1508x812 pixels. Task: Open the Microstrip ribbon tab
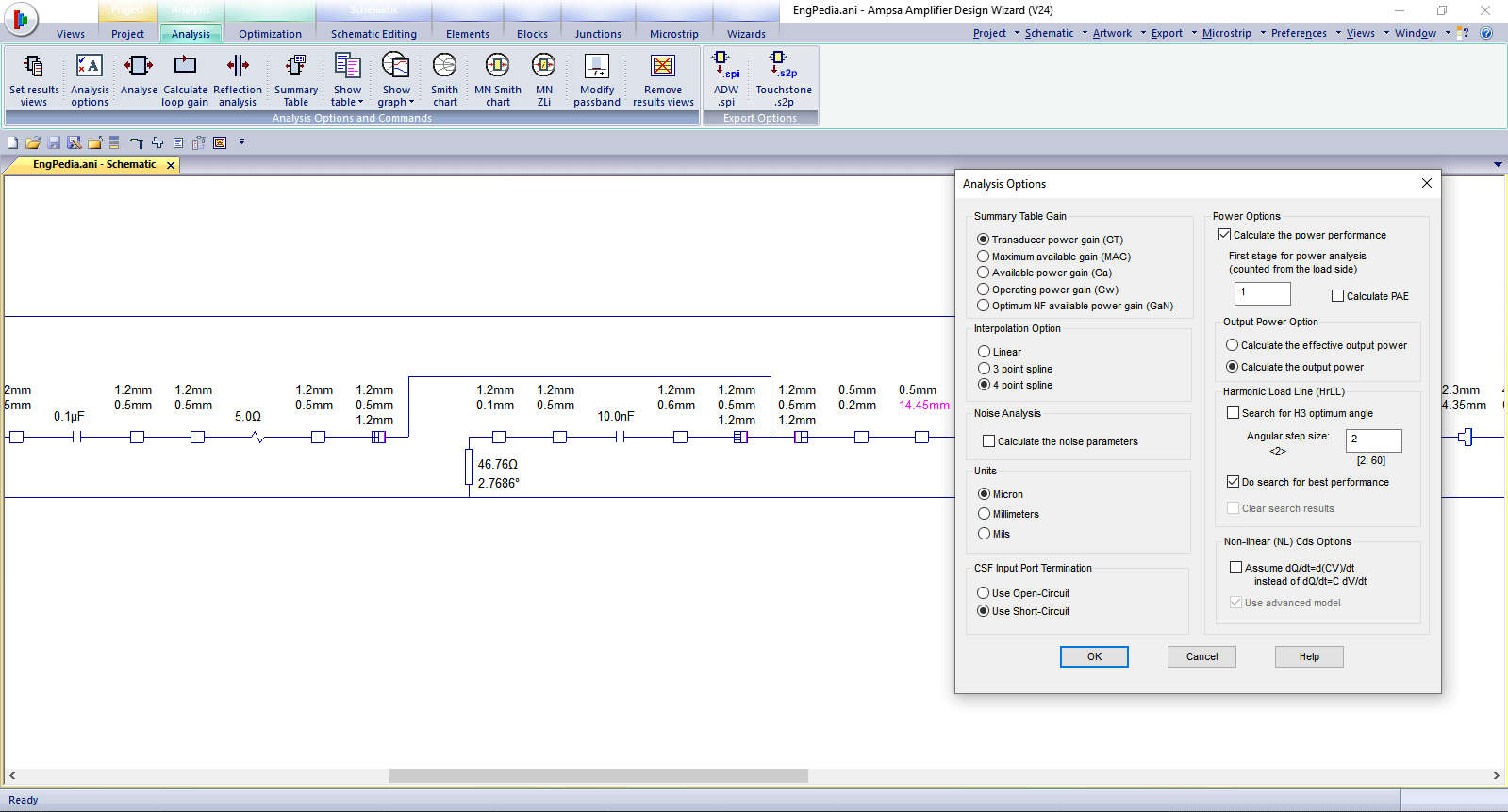click(673, 34)
